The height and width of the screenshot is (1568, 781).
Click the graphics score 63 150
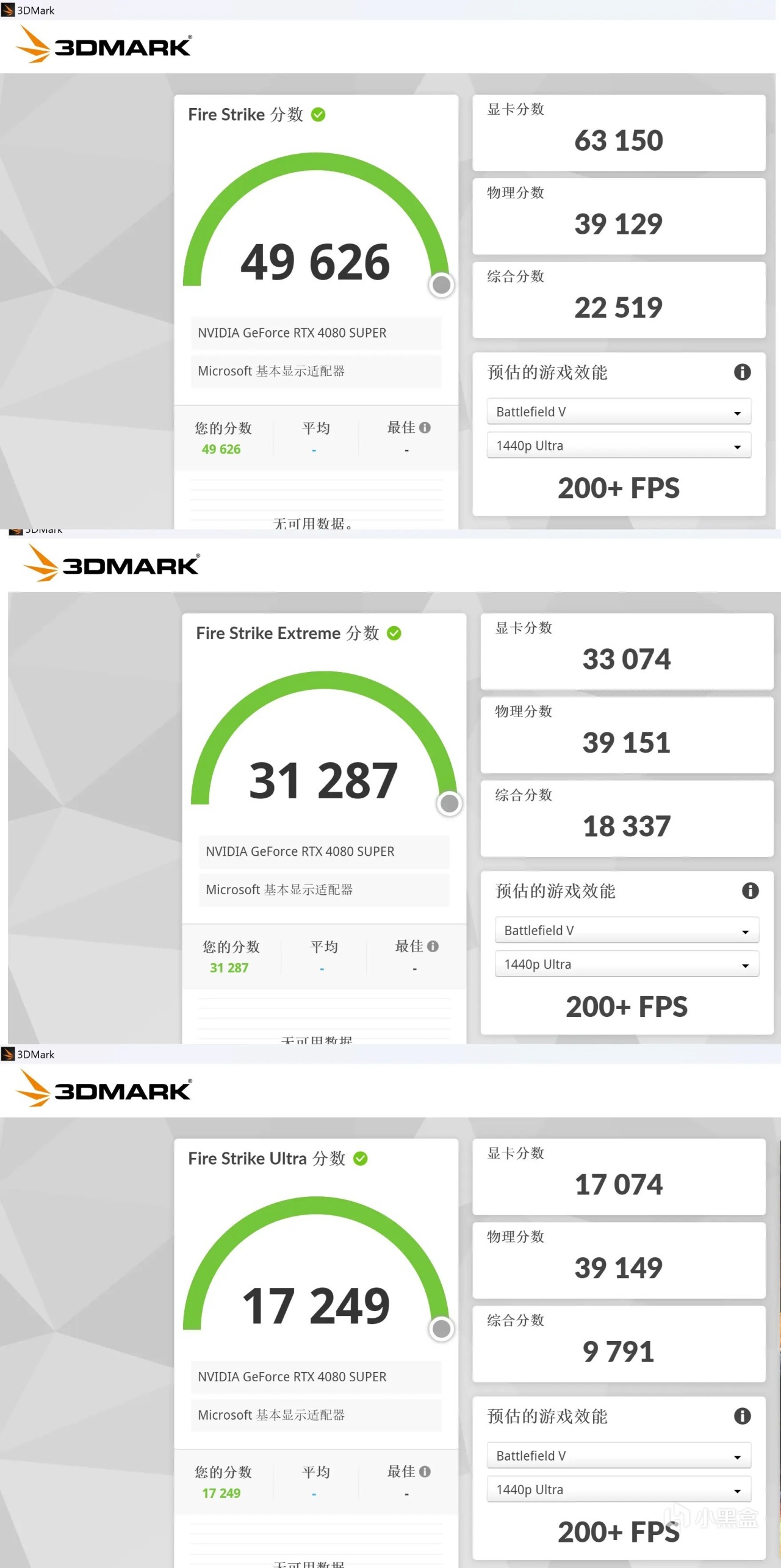tap(619, 141)
